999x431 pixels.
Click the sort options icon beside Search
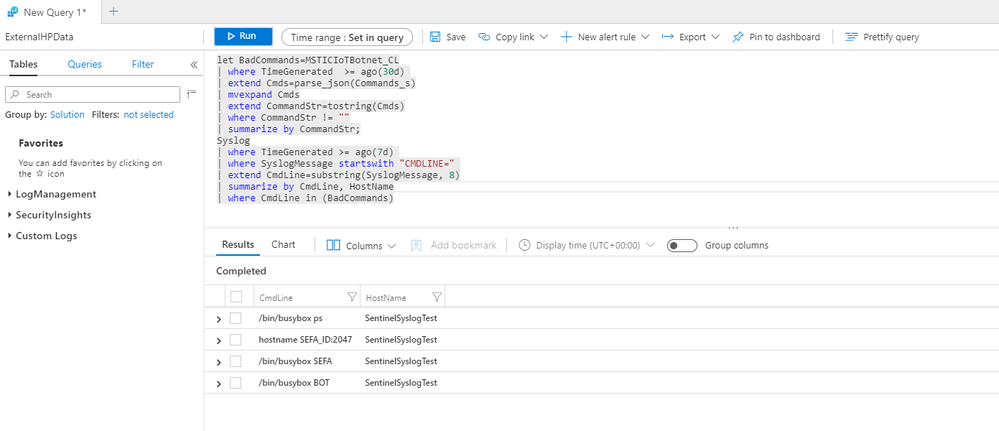191,94
